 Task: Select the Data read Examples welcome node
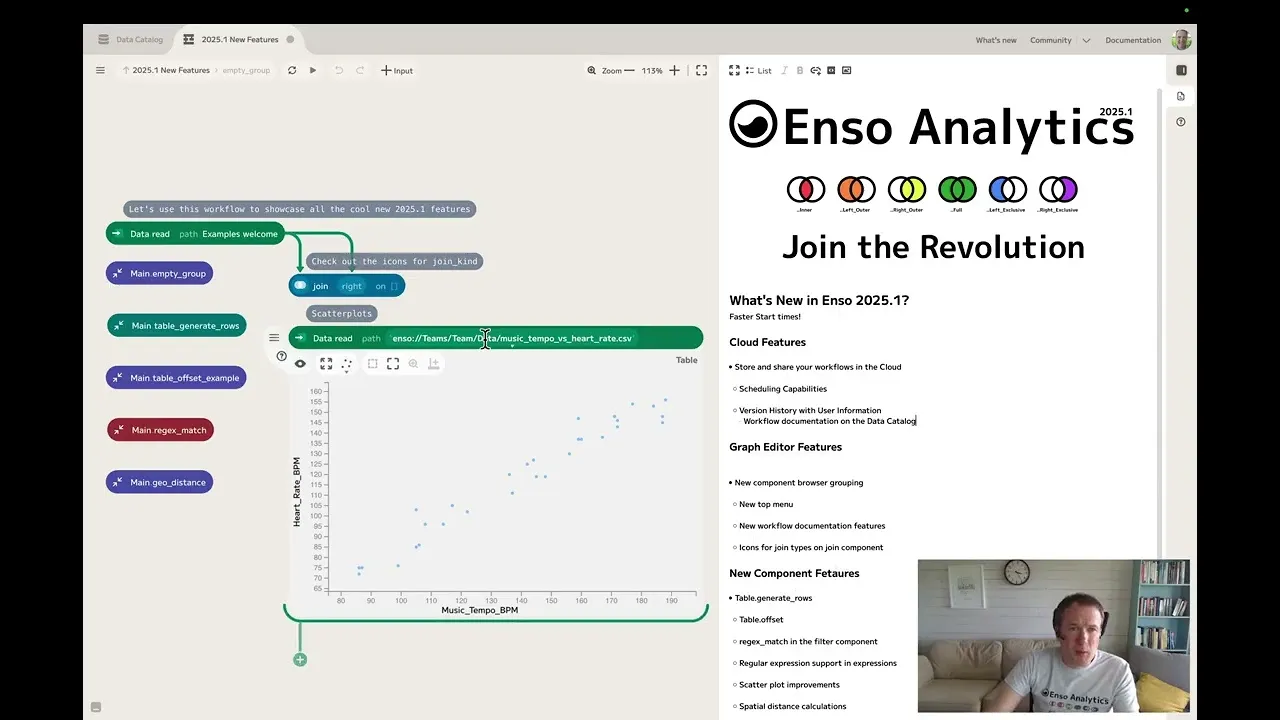point(196,234)
